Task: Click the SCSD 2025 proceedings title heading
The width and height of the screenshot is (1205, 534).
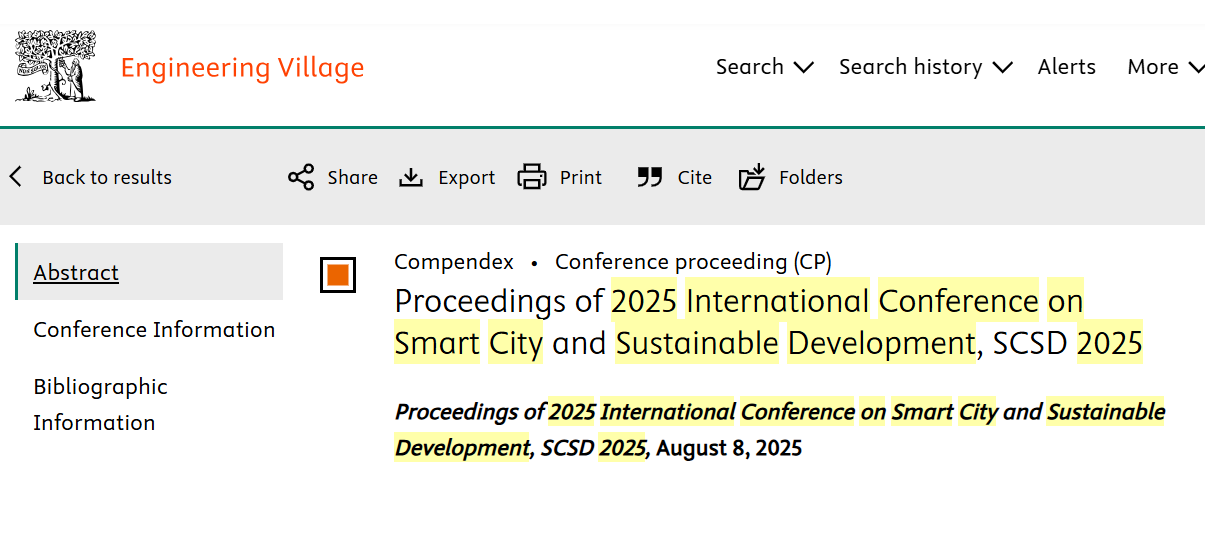Action: click(768, 321)
